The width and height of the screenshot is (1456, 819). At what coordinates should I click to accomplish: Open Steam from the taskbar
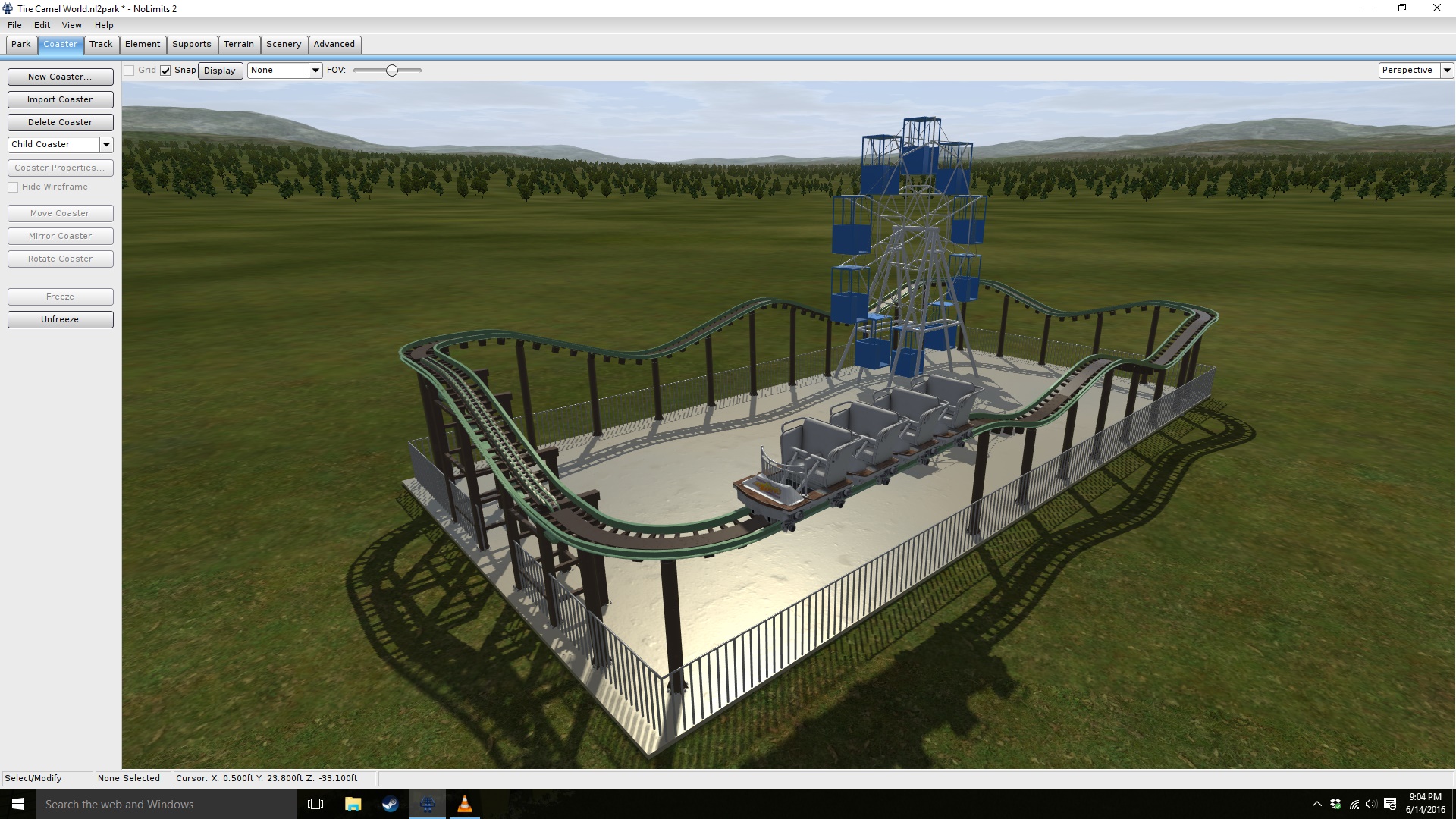coord(390,804)
